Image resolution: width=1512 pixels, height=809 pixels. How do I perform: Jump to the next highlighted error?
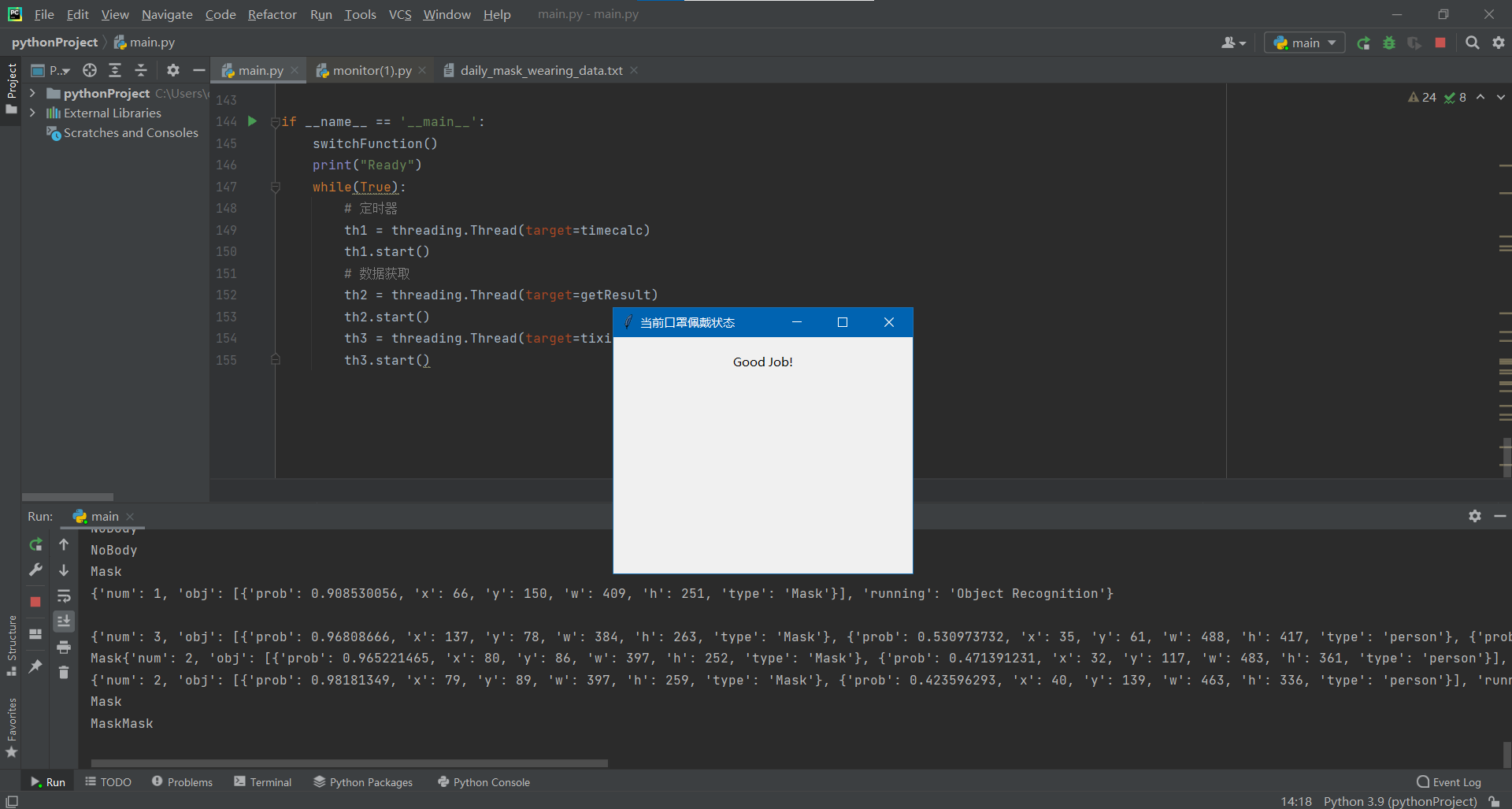pos(1501,97)
